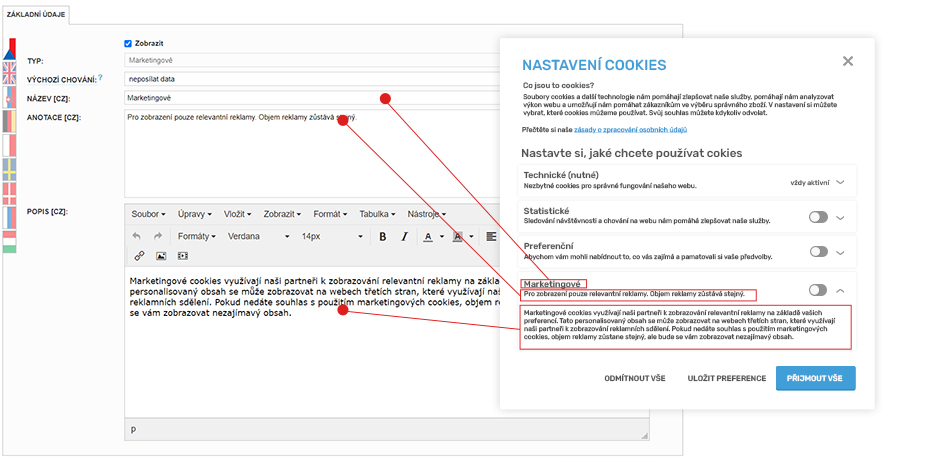Click Odmítnout vše button

click(635, 378)
